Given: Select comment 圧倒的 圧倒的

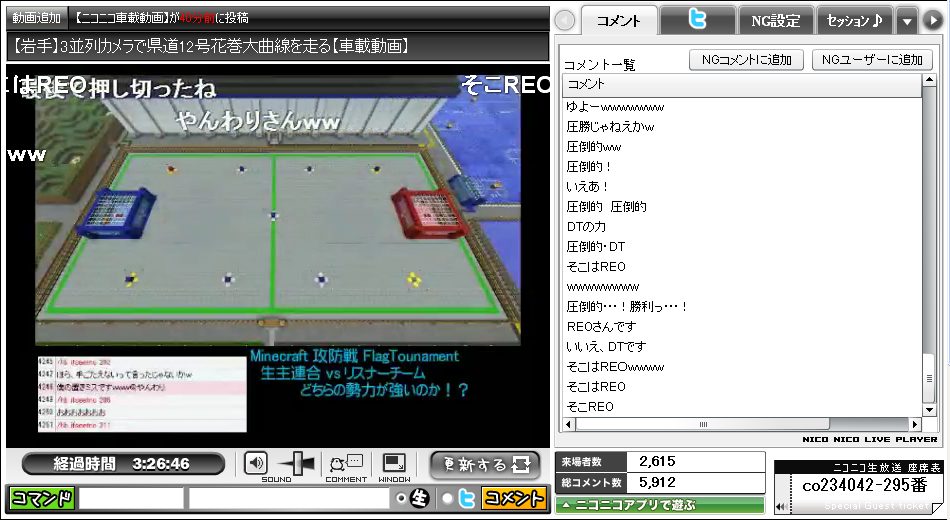Looking at the screenshot, I should pyautogui.click(x=742, y=207).
